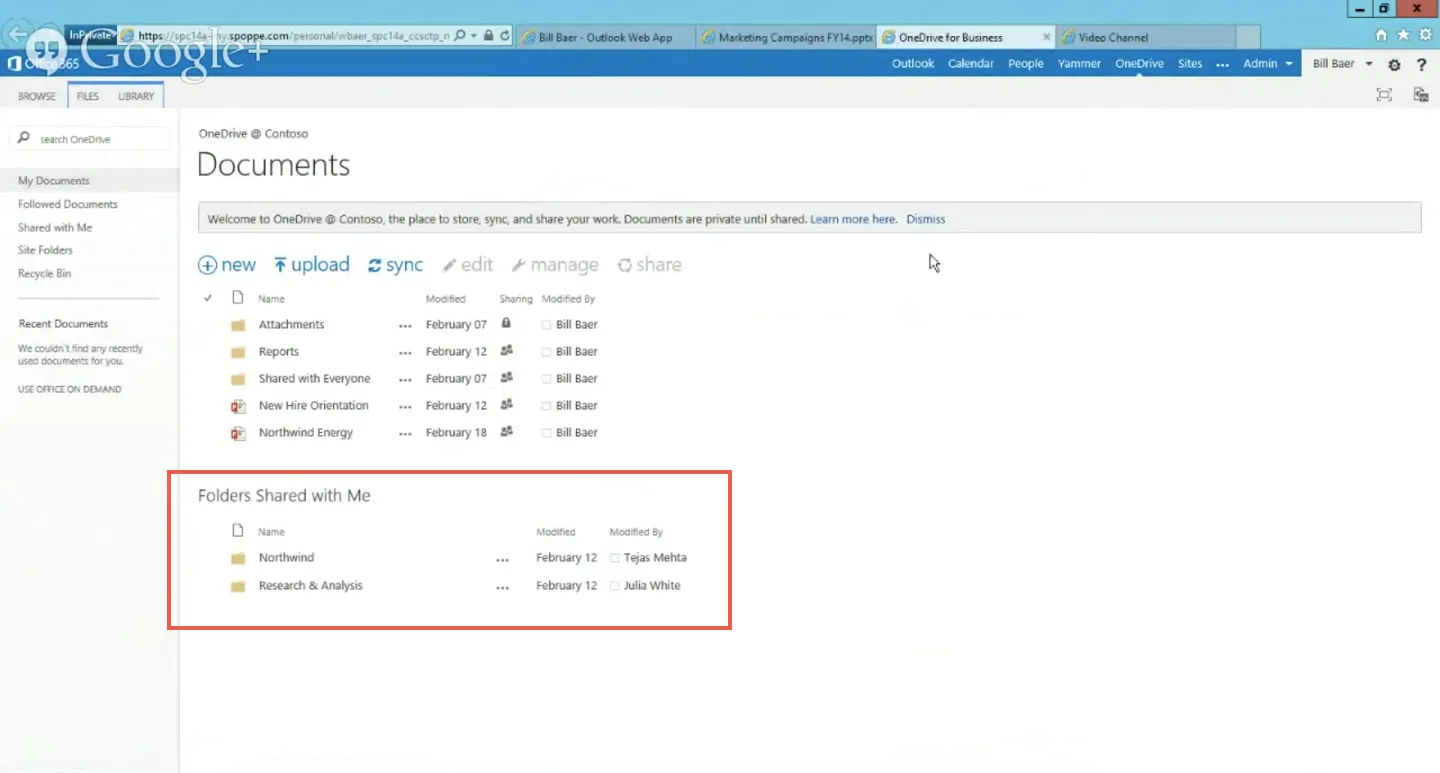Close the OneDrive for Business tab
Image resolution: width=1440 pixels, height=773 pixels.
[1047, 37]
